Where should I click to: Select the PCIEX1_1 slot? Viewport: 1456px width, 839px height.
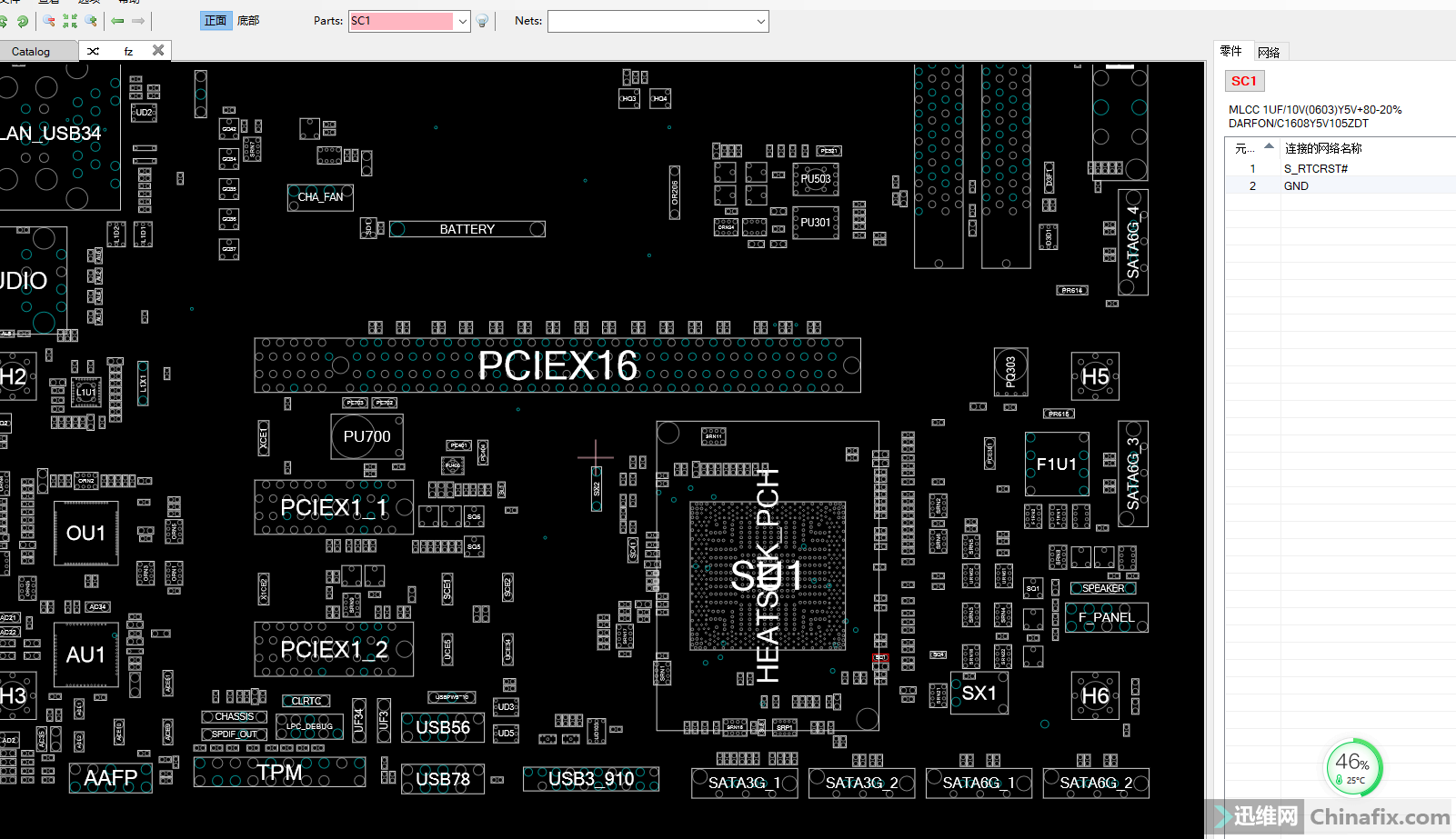pos(334,507)
